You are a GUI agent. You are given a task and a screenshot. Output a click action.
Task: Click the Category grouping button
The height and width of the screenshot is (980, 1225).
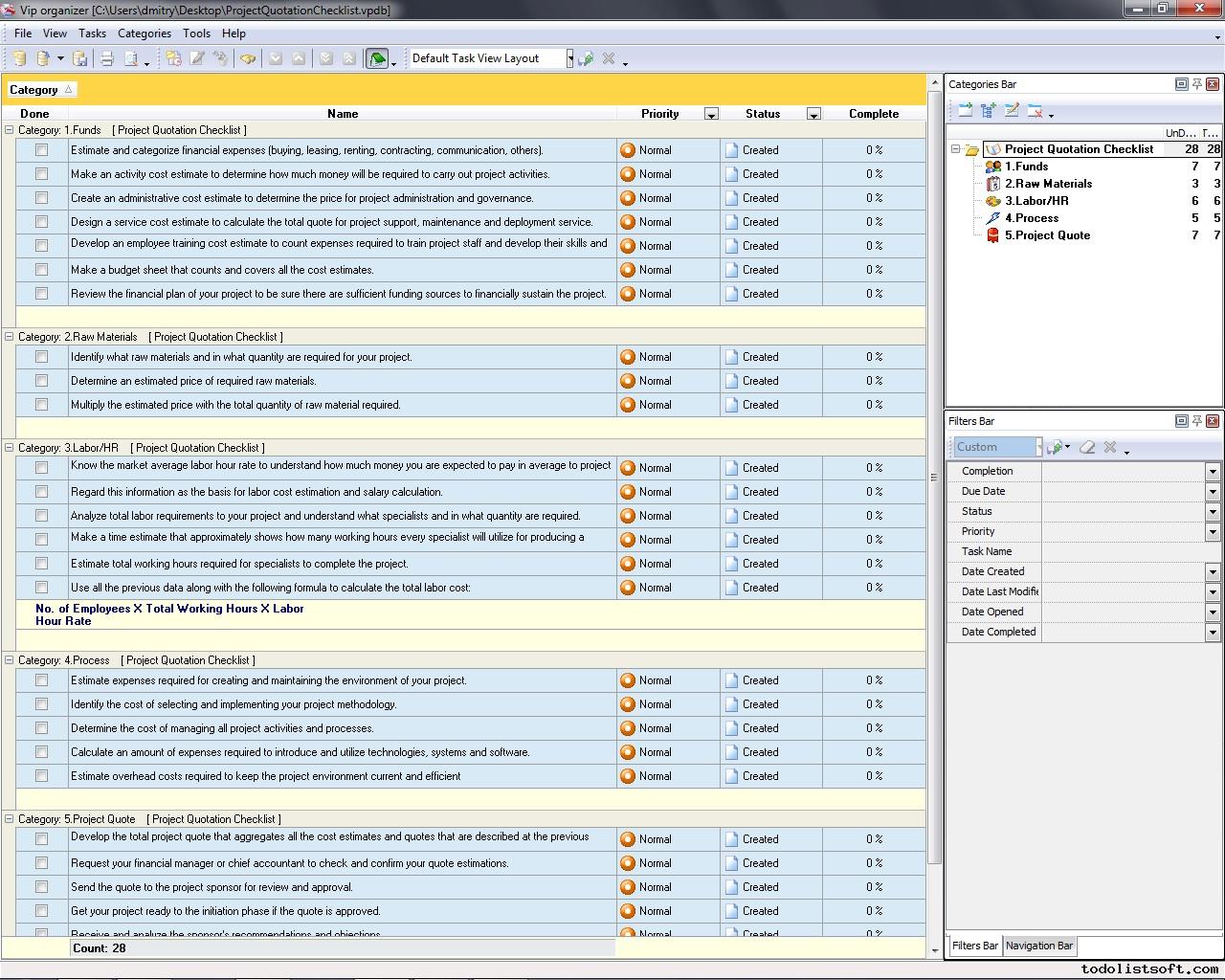click(x=41, y=90)
